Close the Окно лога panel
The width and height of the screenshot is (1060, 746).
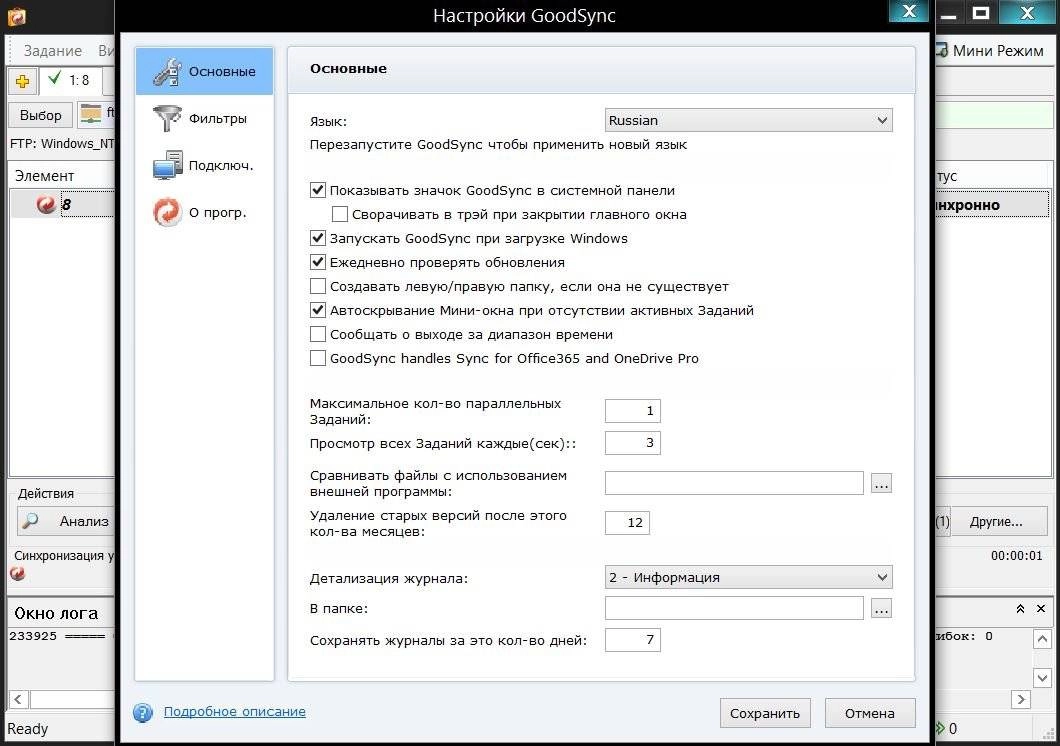point(1041,609)
